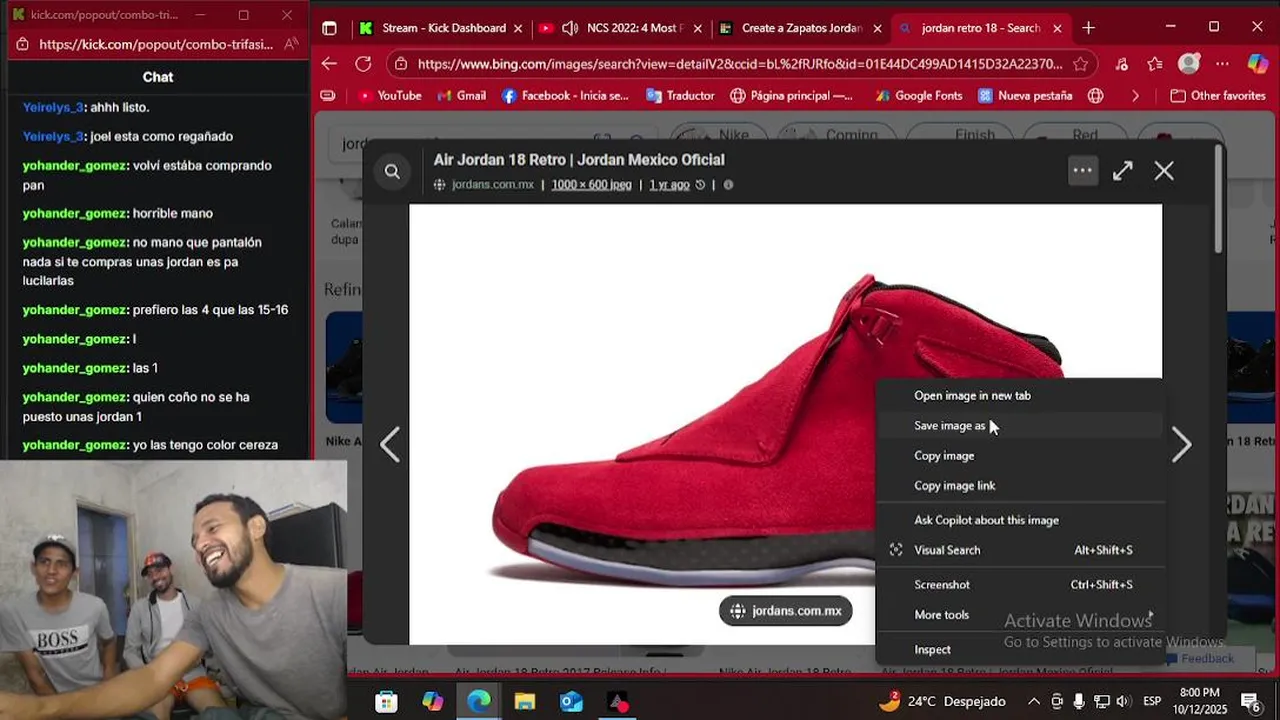Open the Nueva pestaña bookmark

(1025, 96)
